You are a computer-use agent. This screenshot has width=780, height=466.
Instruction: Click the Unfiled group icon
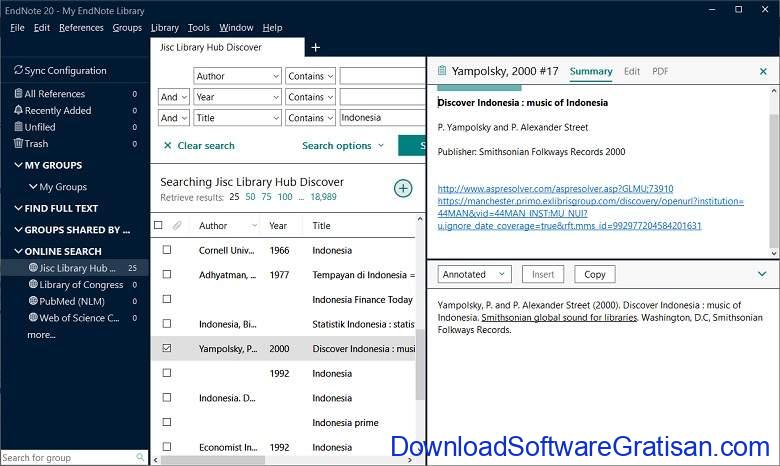point(18,127)
